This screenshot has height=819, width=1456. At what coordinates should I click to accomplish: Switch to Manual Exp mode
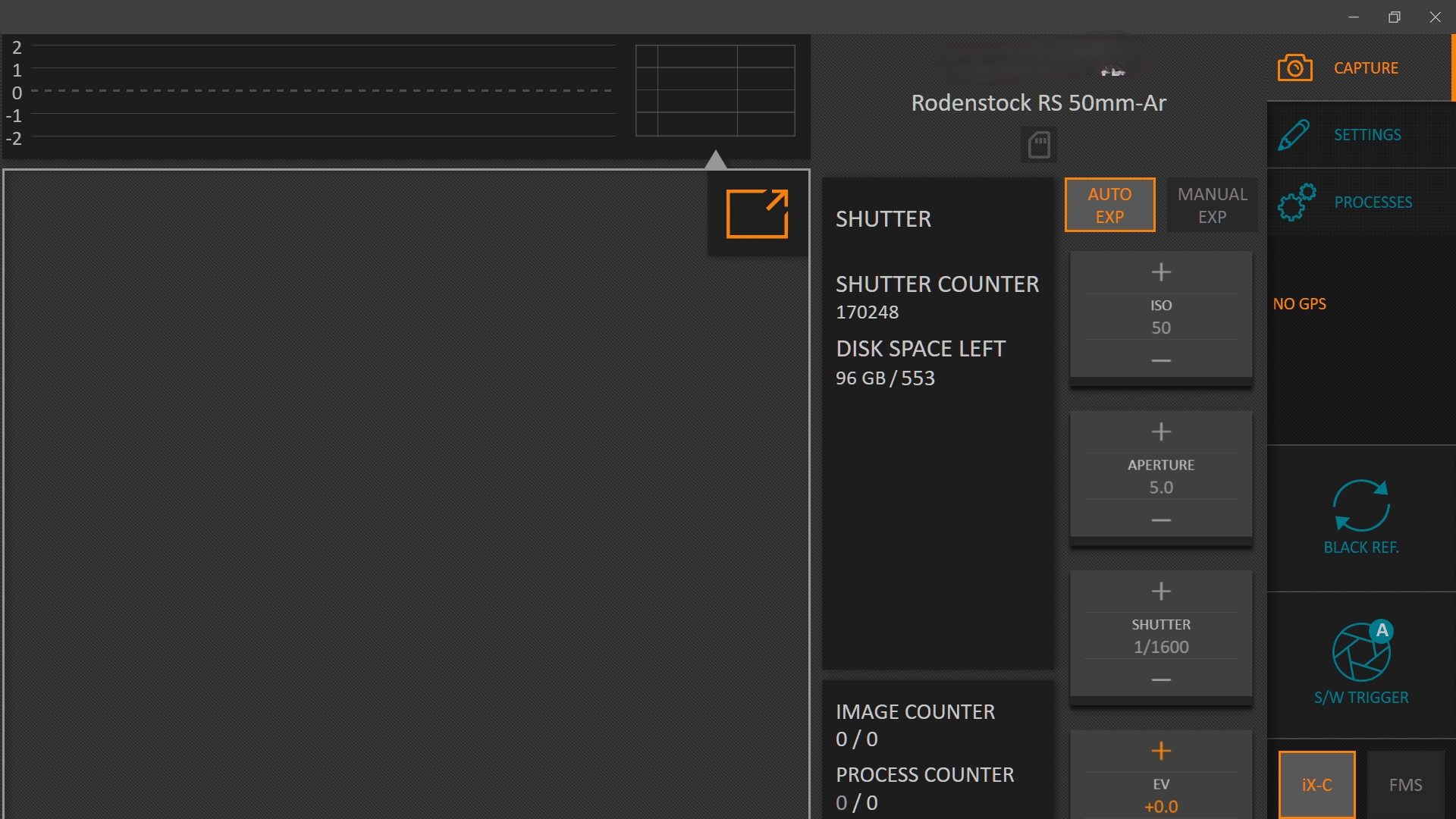1212,205
